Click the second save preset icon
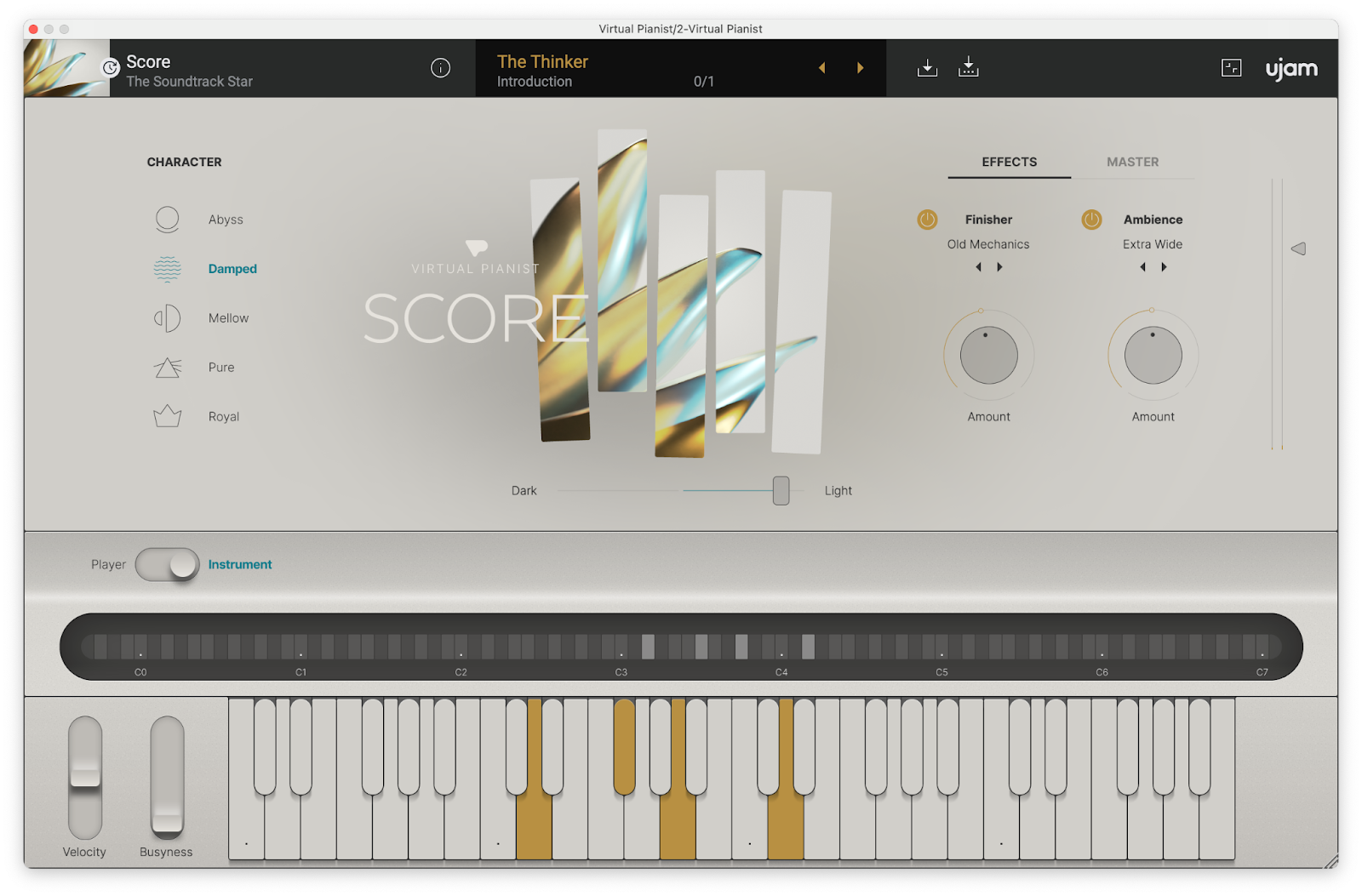1362x896 pixels. click(x=969, y=68)
